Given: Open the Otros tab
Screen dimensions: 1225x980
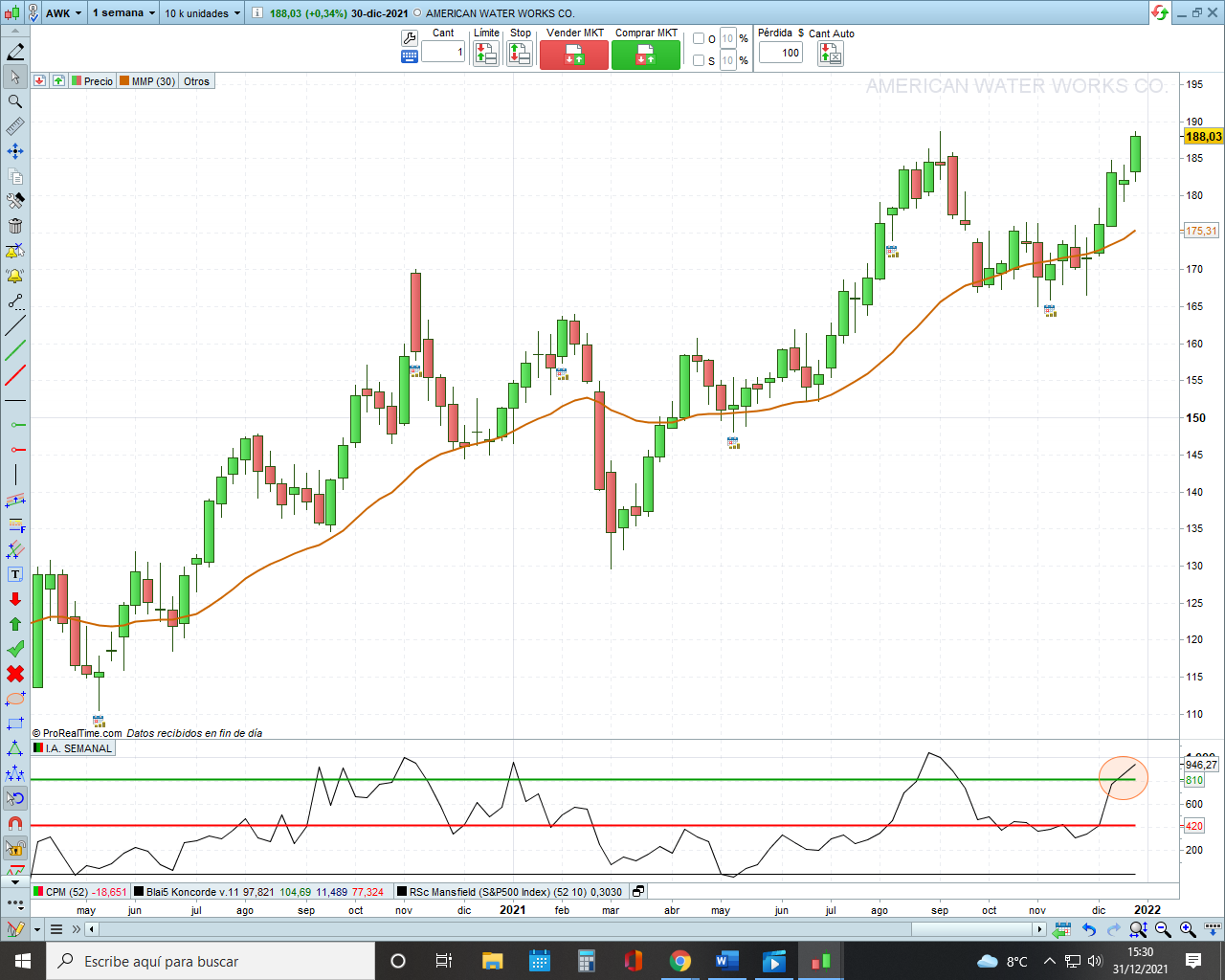Looking at the screenshot, I should click(197, 81).
